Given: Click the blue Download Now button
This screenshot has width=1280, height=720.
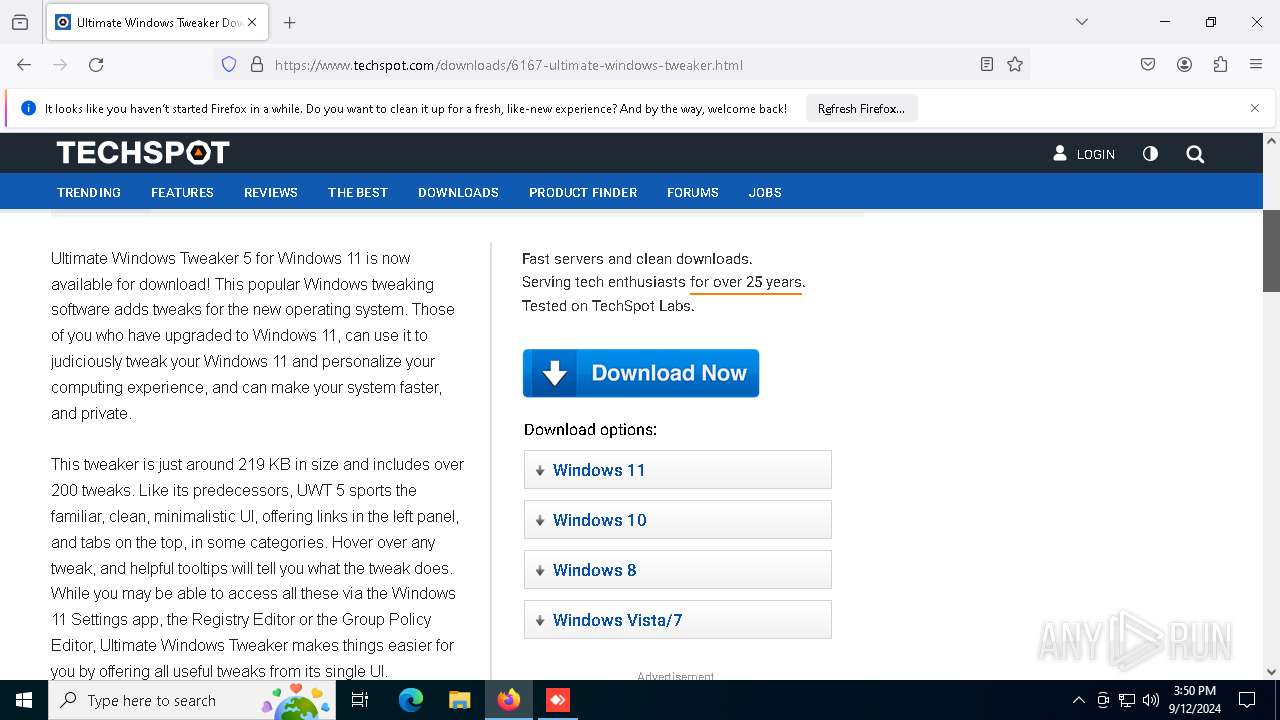Looking at the screenshot, I should (641, 373).
